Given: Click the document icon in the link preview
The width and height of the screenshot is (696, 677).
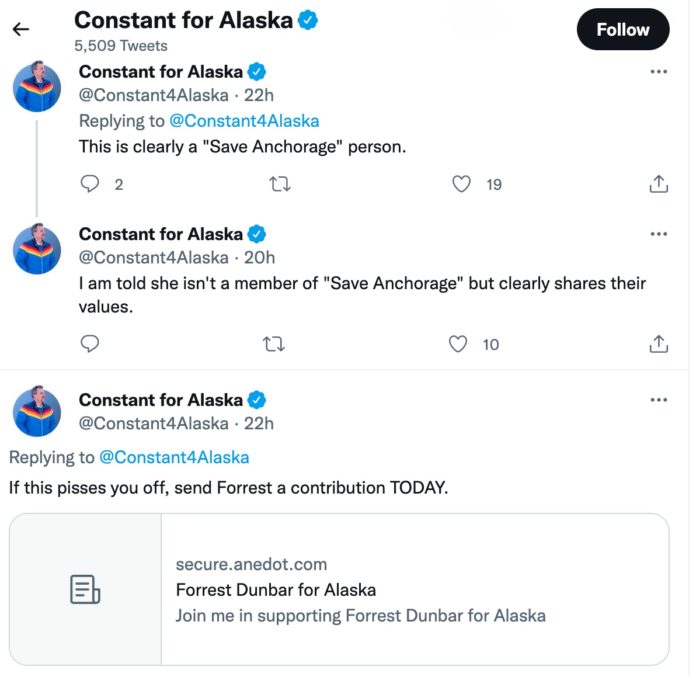Looking at the screenshot, I should tap(85, 590).
